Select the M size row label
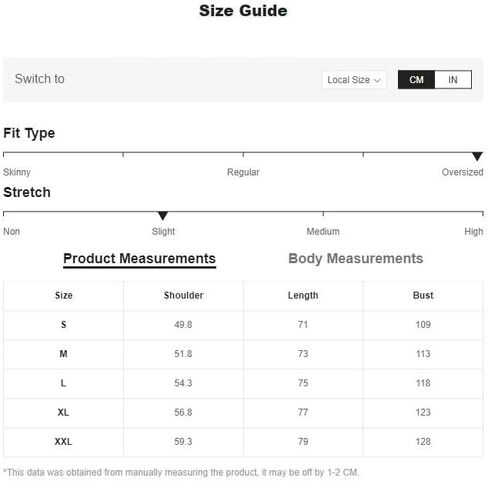Screen dimensions: 488x481 63,354
